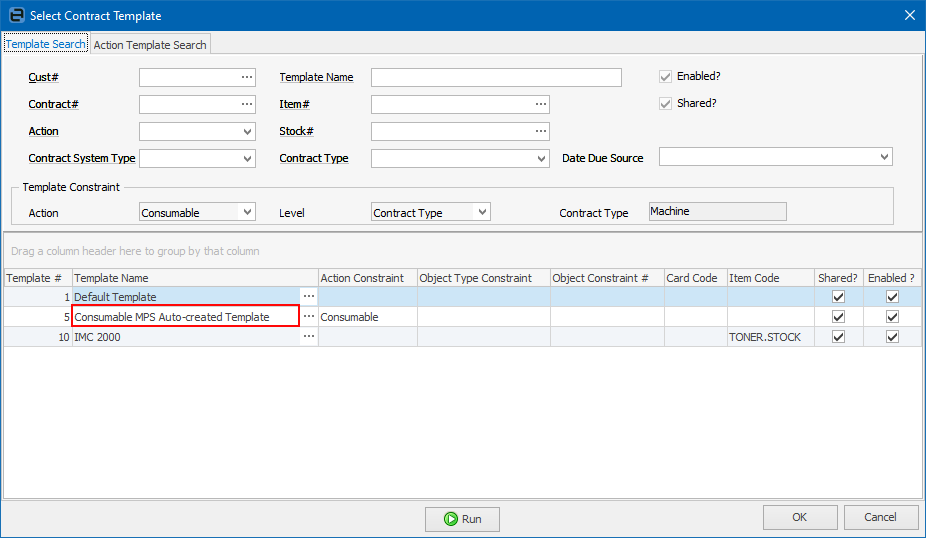Sort by the Template Name column header

[195, 278]
